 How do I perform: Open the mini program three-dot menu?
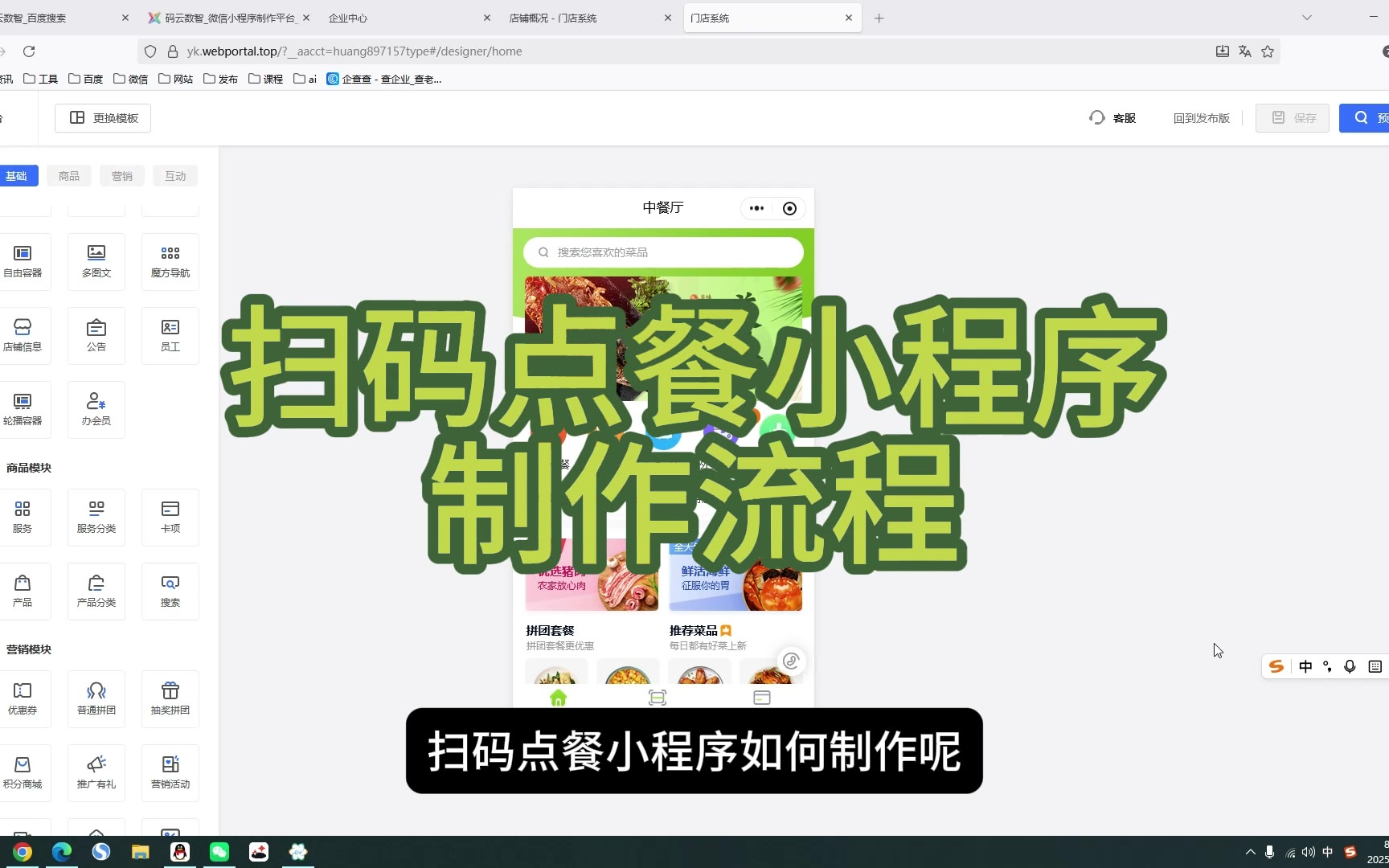click(x=756, y=208)
